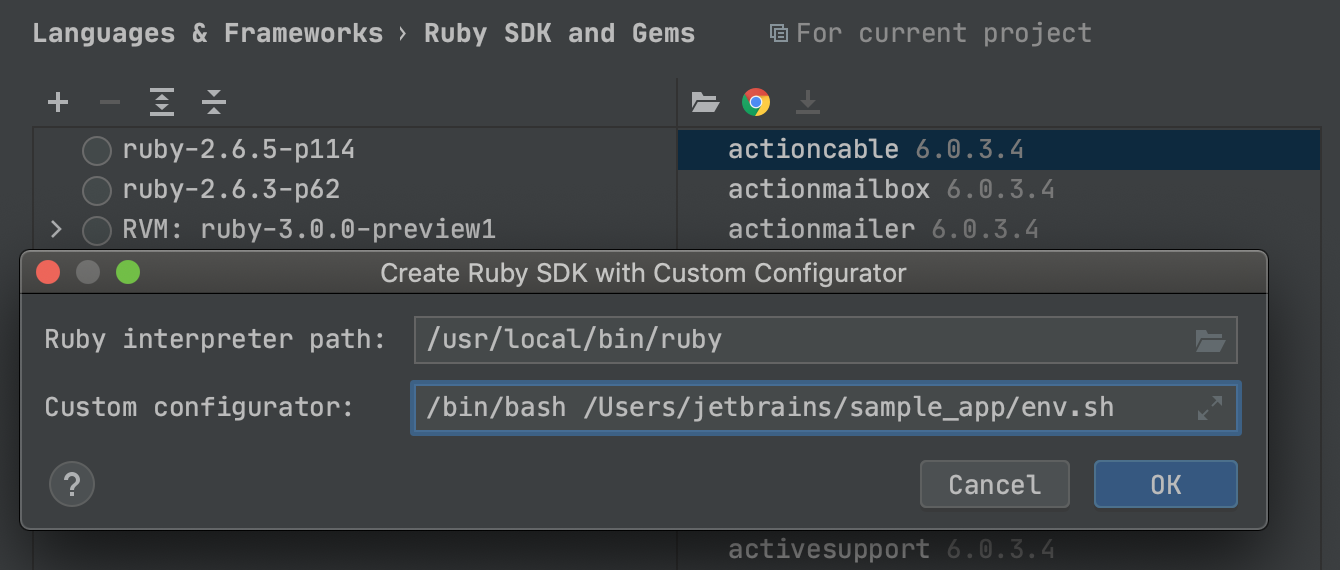Screen dimensions: 1340x570
Task: Click the Collapse All icon in SDK toolbar
Action: click(214, 102)
